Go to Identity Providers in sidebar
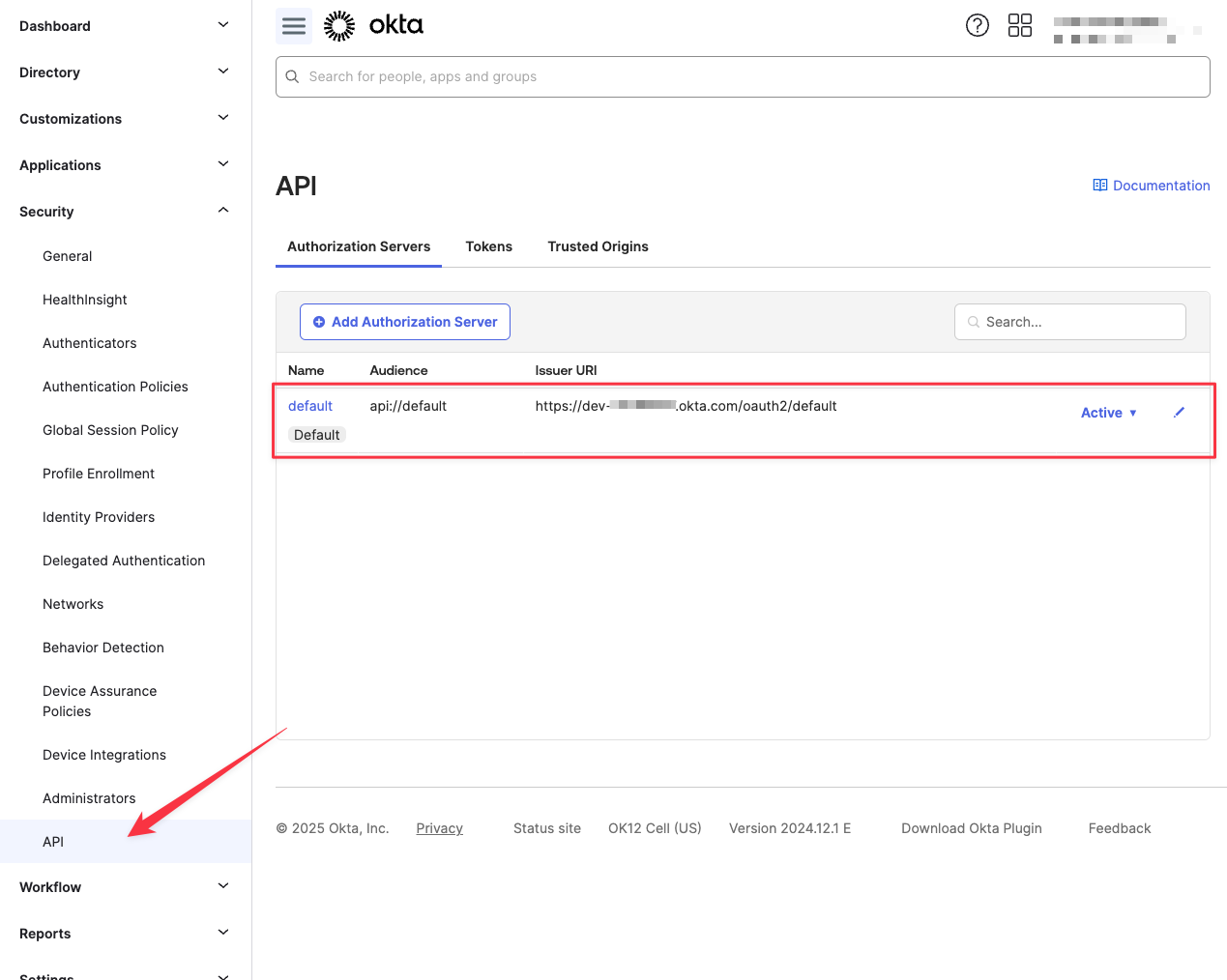Screen dimensions: 1227x980 click(x=99, y=517)
